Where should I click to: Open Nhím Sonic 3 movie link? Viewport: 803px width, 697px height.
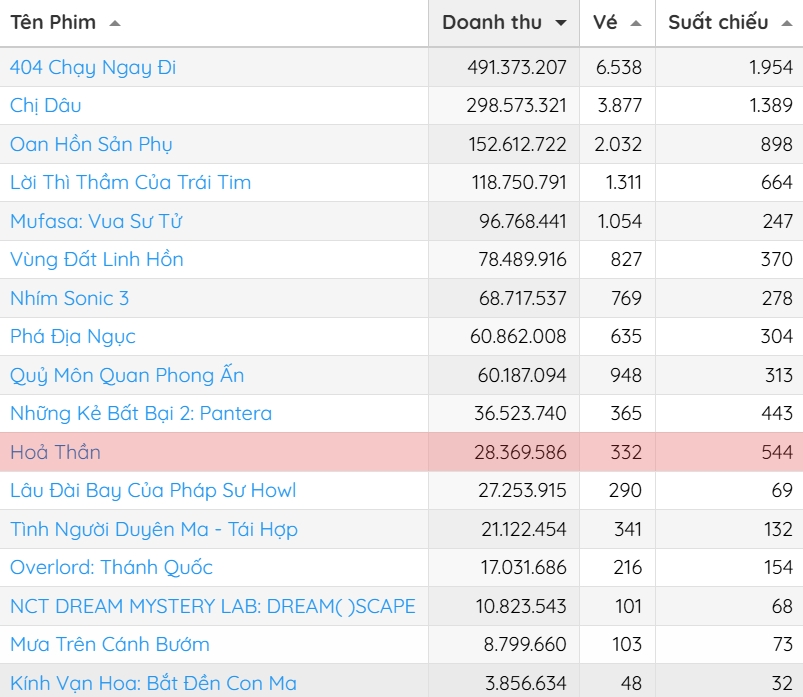69,298
